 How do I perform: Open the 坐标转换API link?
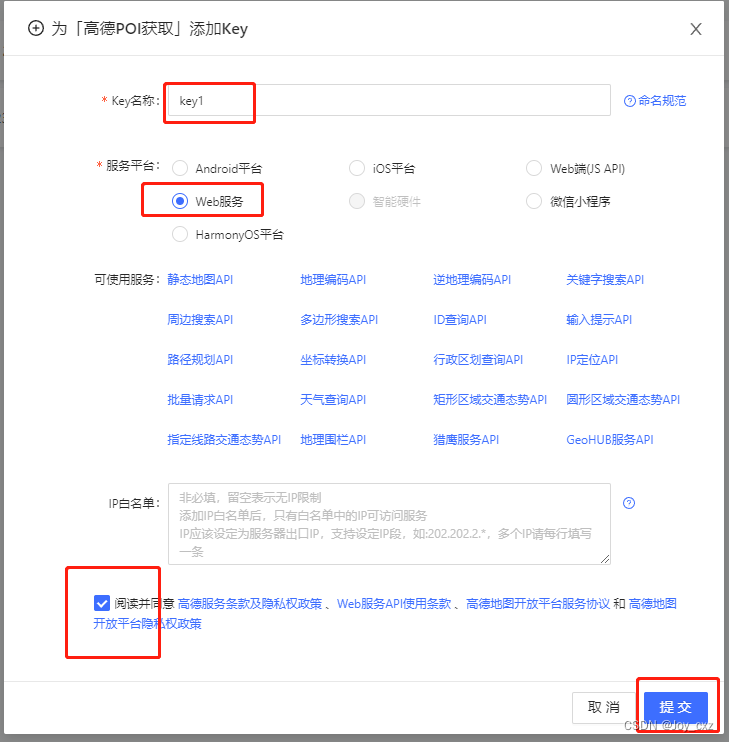coord(333,360)
